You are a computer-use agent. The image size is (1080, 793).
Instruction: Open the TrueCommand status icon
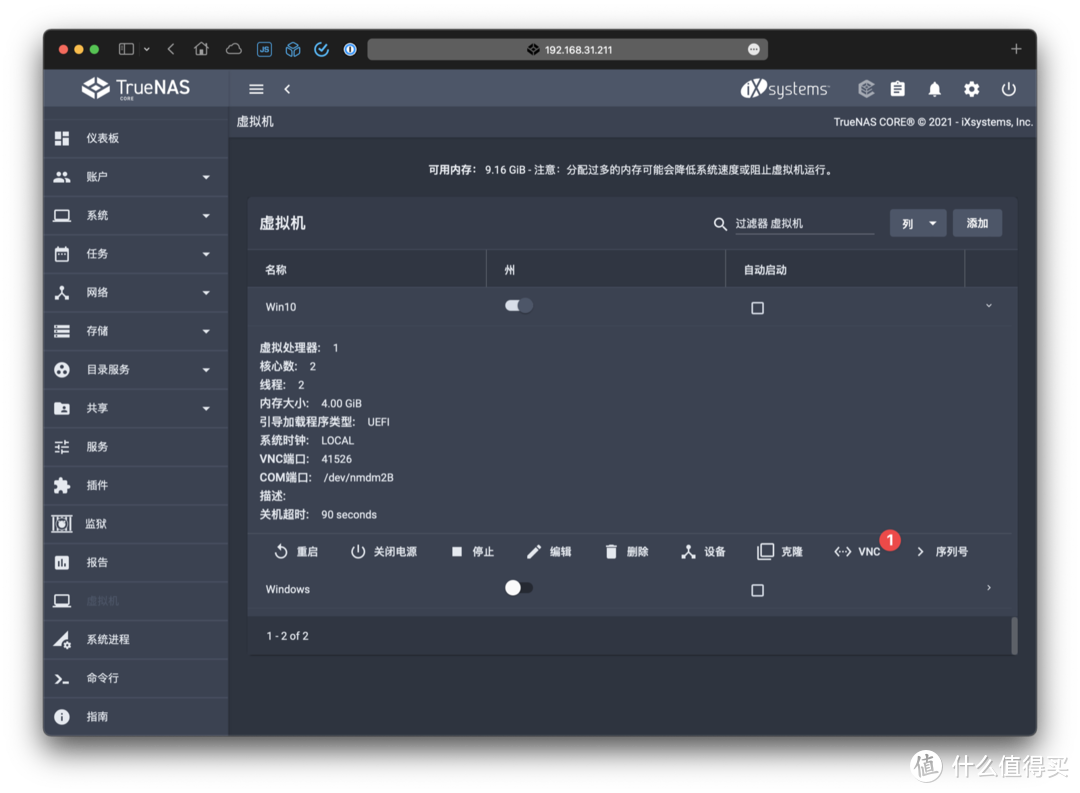click(x=866, y=89)
